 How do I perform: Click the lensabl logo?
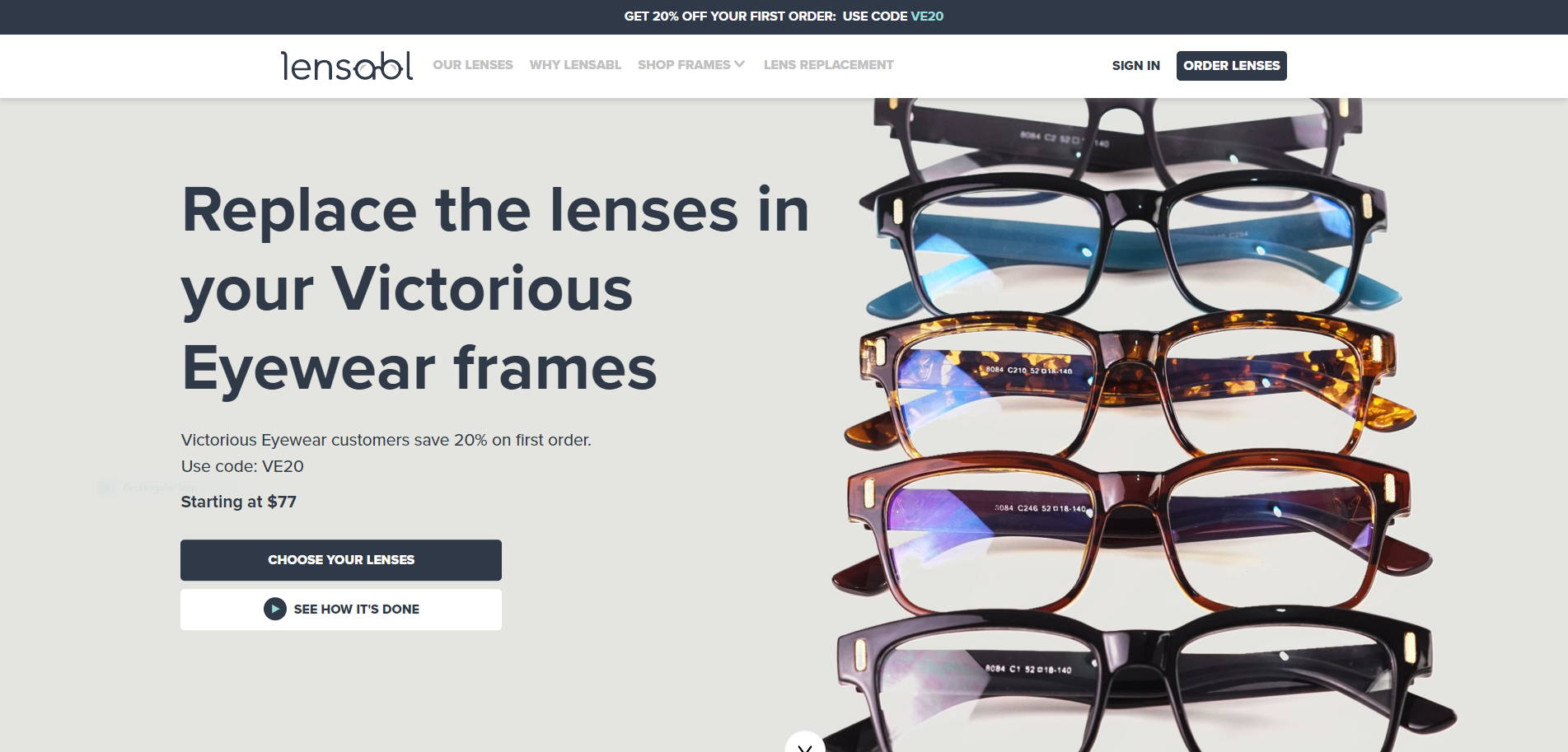pyautogui.click(x=347, y=66)
